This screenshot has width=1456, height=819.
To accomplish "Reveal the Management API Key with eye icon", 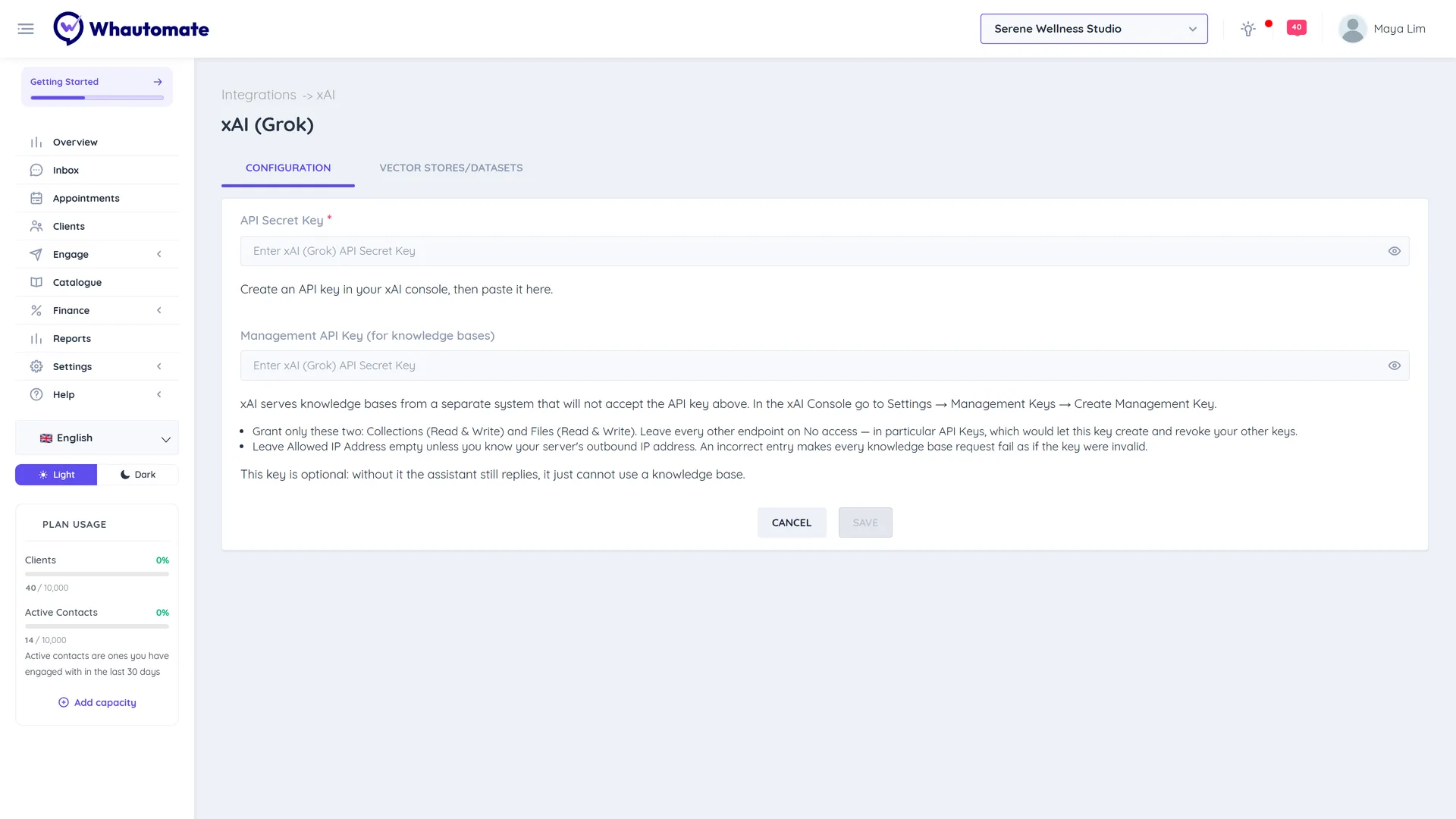I will pyautogui.click(x=1395, y=366).
